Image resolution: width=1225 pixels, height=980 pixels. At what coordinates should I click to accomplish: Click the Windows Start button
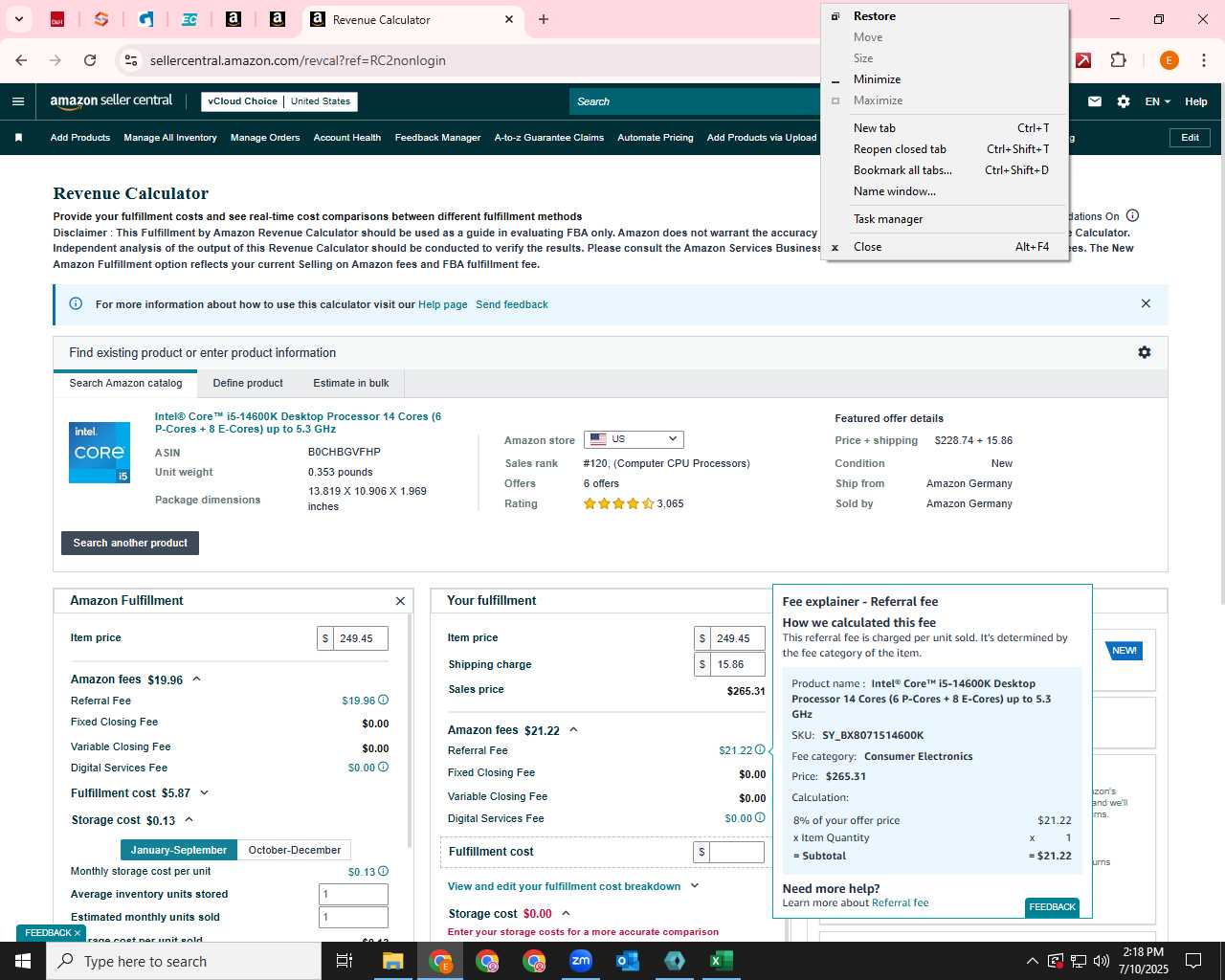(23, 961)
